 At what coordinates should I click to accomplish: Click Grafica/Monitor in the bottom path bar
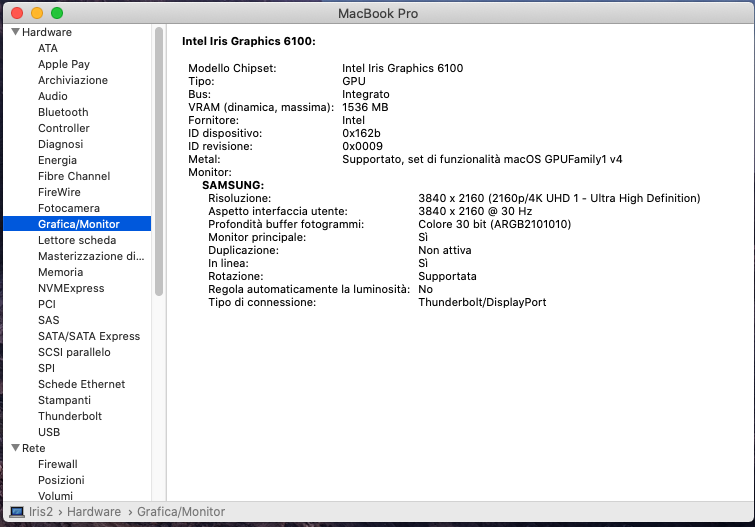click(181, 512)
